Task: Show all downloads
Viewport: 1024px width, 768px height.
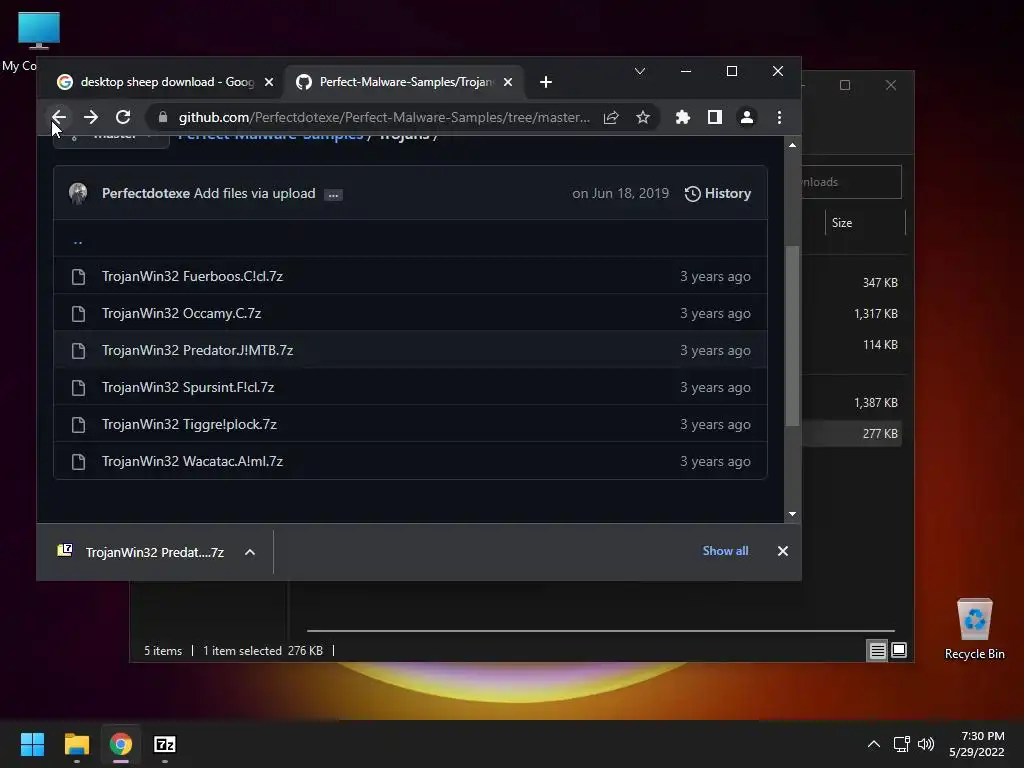Action: coord(725,551)
